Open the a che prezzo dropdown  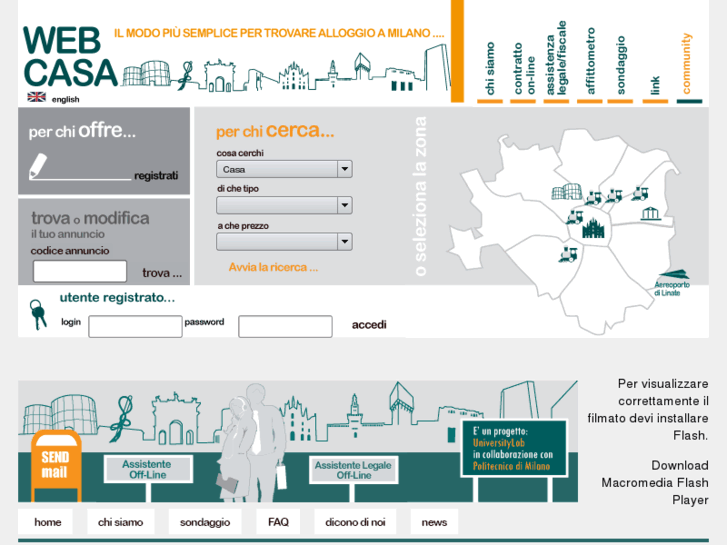coord(284,242)
